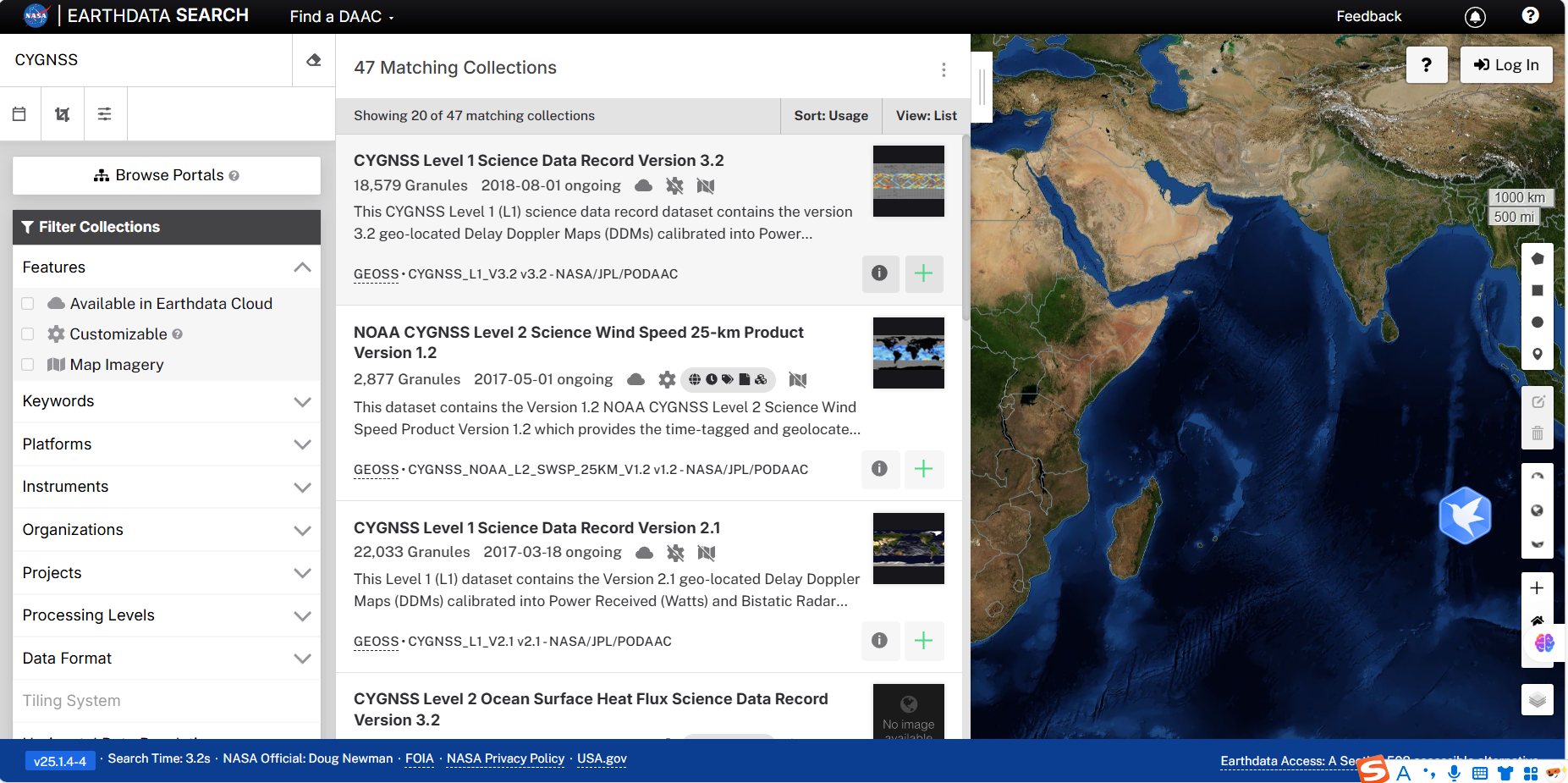Add CYGNSS Level 1 Version 2.1 to project
Screen dimensions: 1568x783
click(924, 641)
